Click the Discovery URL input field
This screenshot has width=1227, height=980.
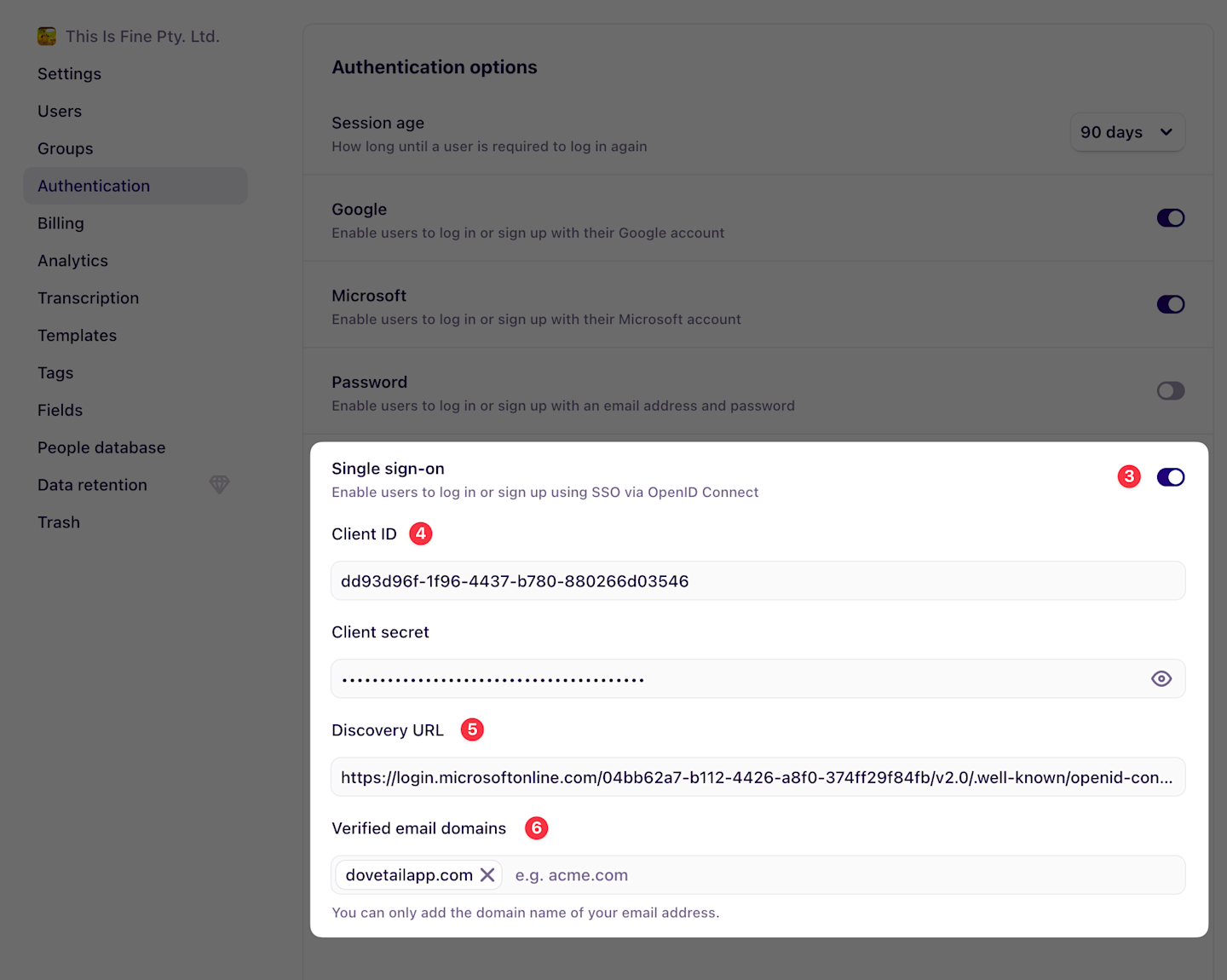(x=758, y=777)
